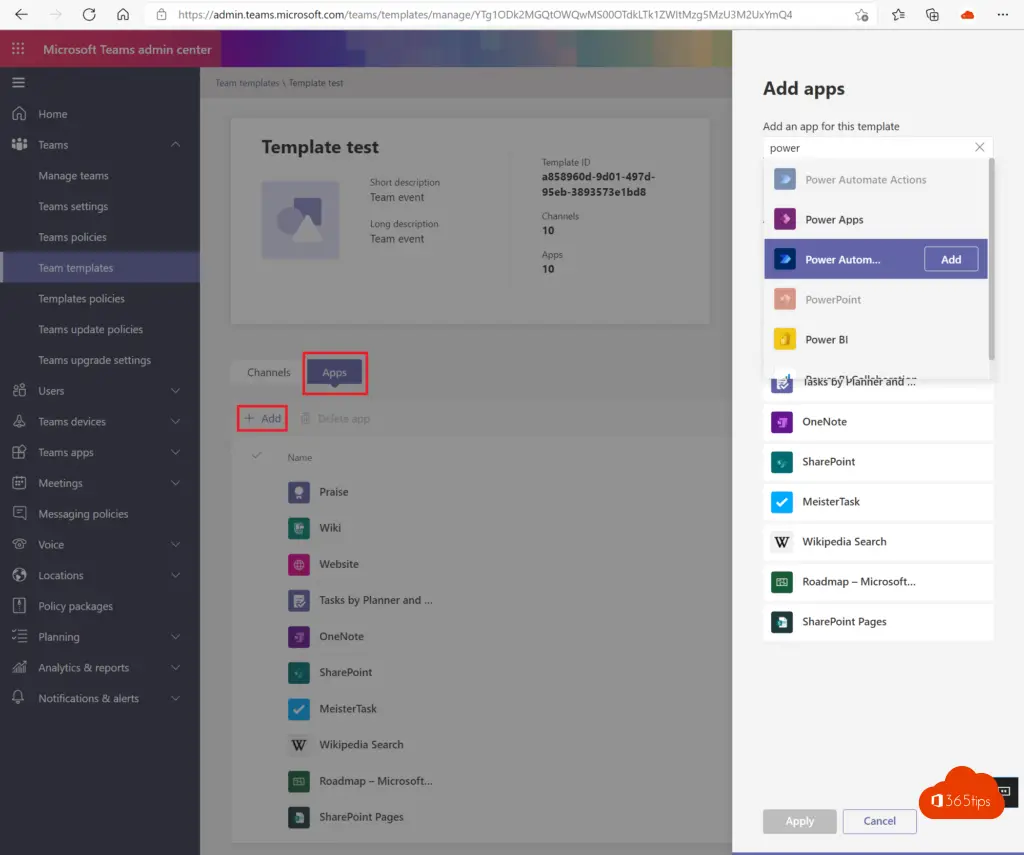Screen dimensions: 1024x855
Task: Open Manage teams in sidebar
Action: click(73, 175)
